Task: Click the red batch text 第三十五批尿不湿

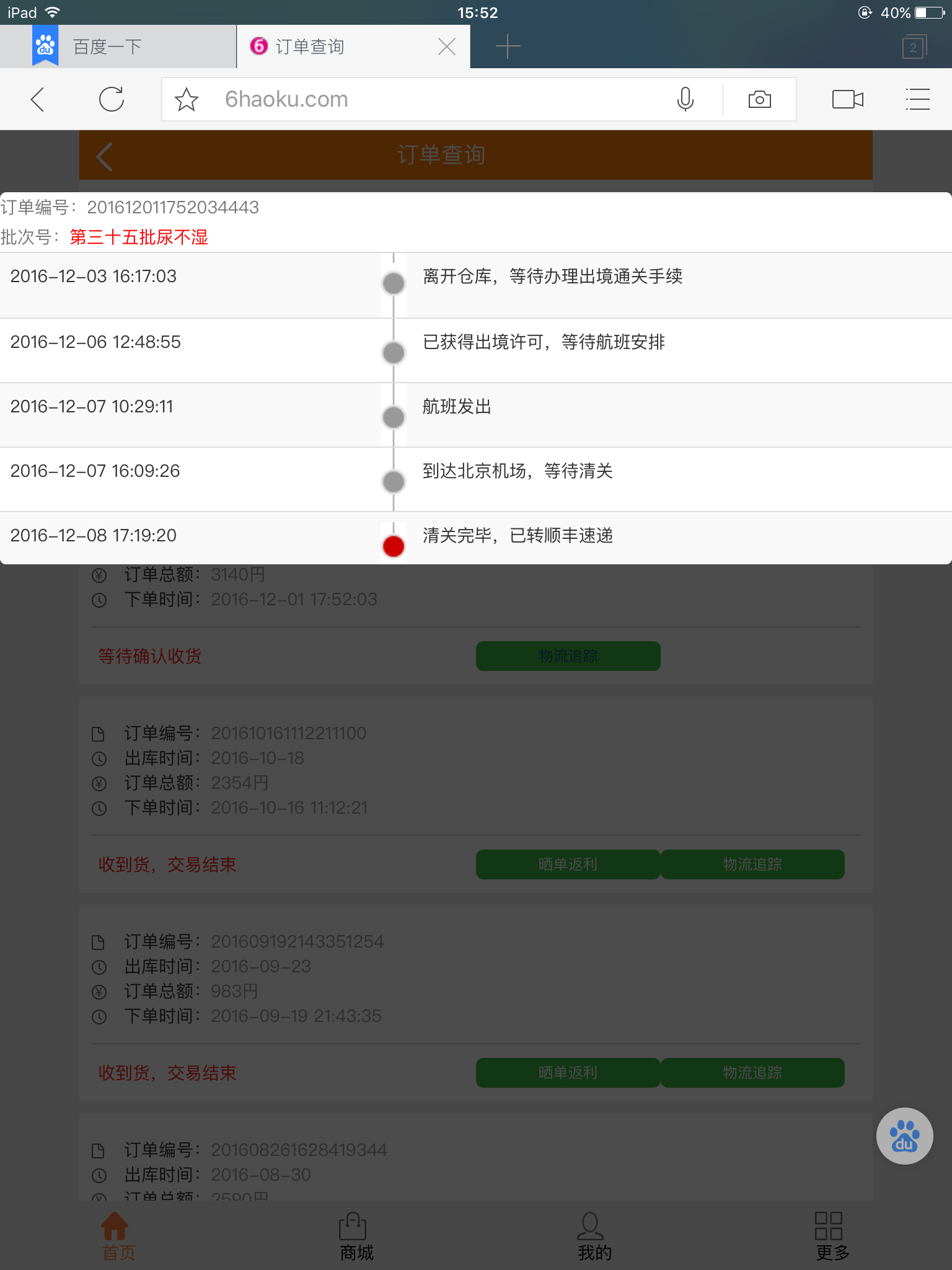Action: point(139,237)
